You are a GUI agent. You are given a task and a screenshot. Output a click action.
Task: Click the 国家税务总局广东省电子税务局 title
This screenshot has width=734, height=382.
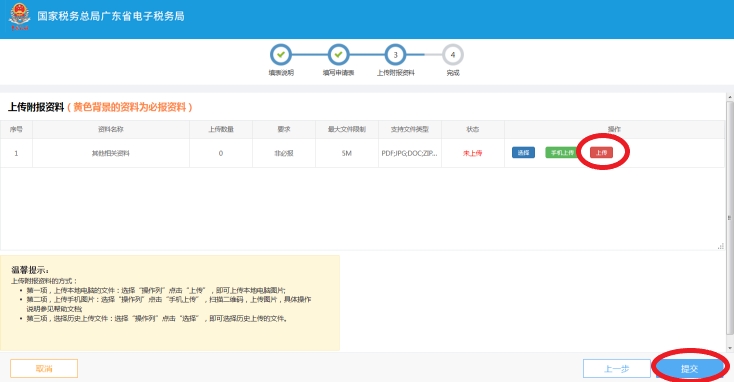click(111, 16)
